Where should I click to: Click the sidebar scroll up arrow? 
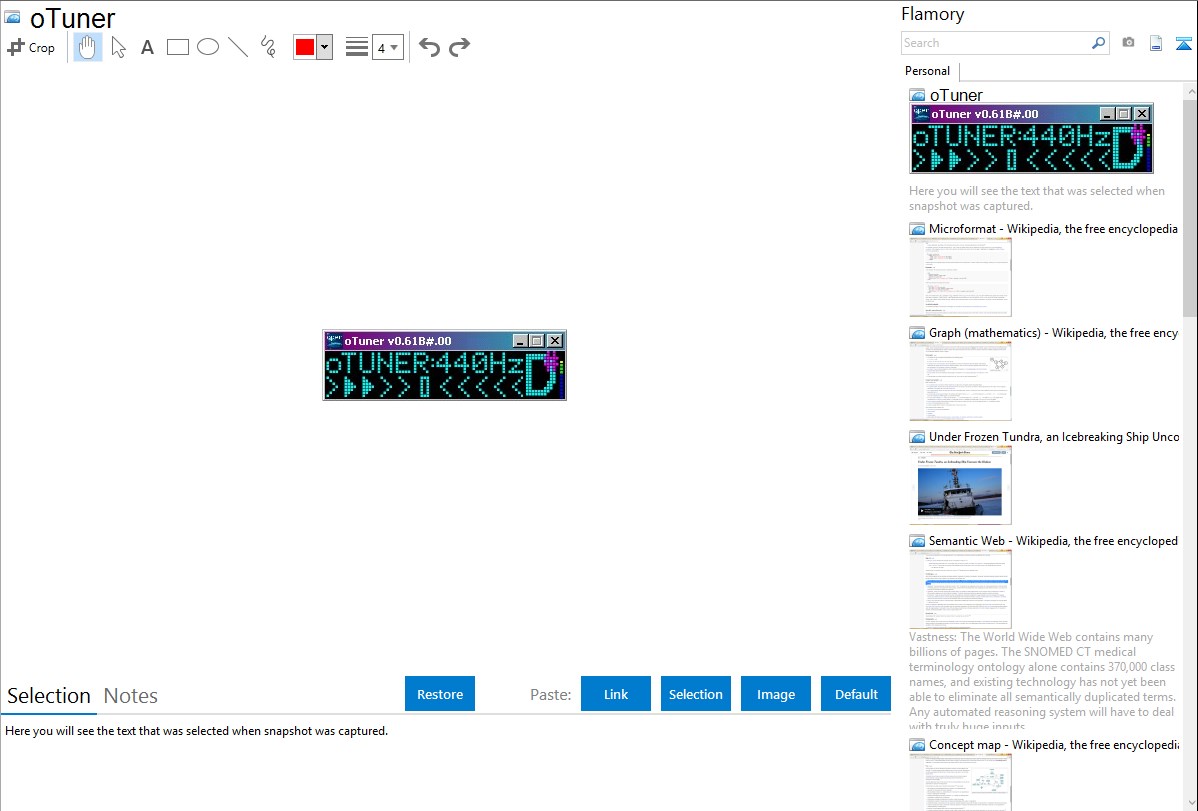tap(1190, 92)
